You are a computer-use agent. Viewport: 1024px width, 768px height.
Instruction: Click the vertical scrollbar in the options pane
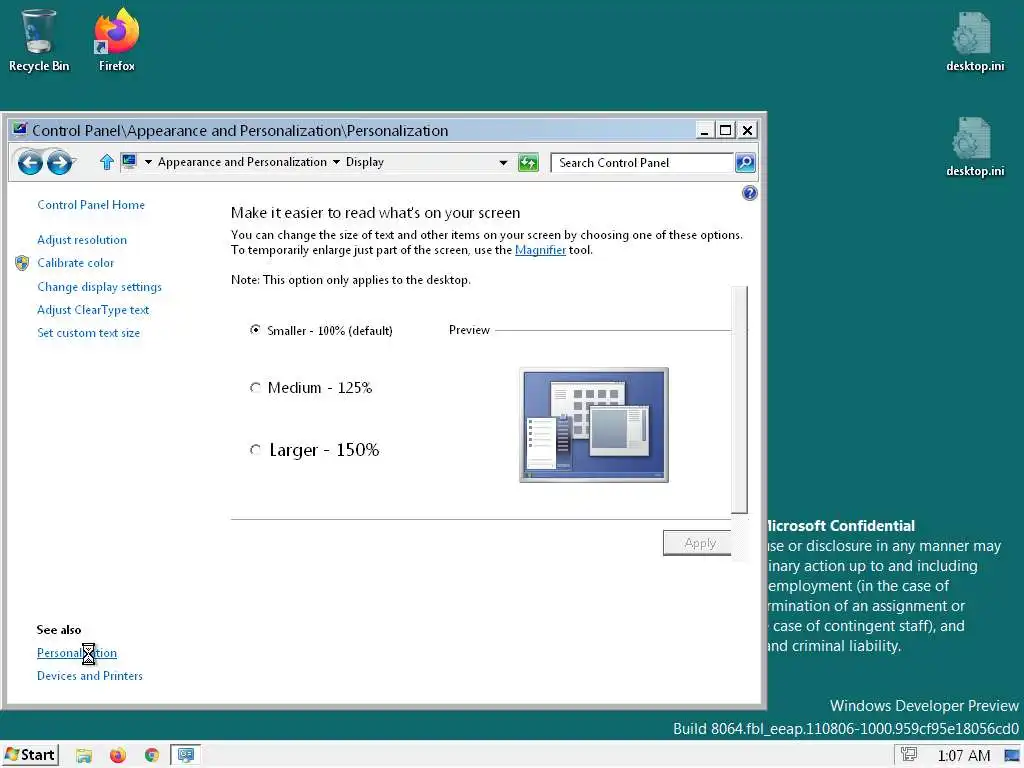click(739, 400)
